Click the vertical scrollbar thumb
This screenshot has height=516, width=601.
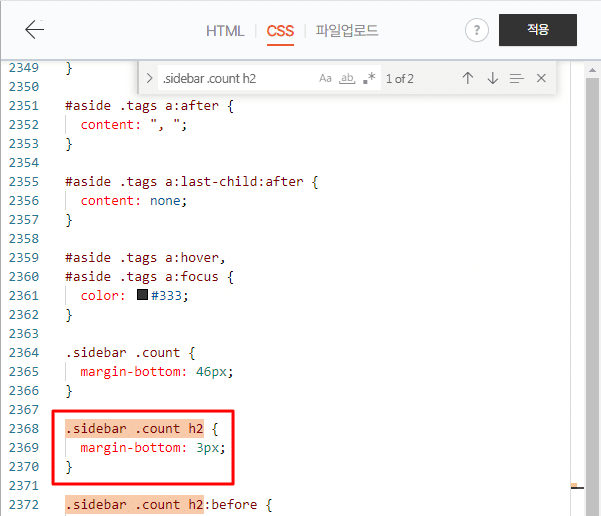point(592,297)
